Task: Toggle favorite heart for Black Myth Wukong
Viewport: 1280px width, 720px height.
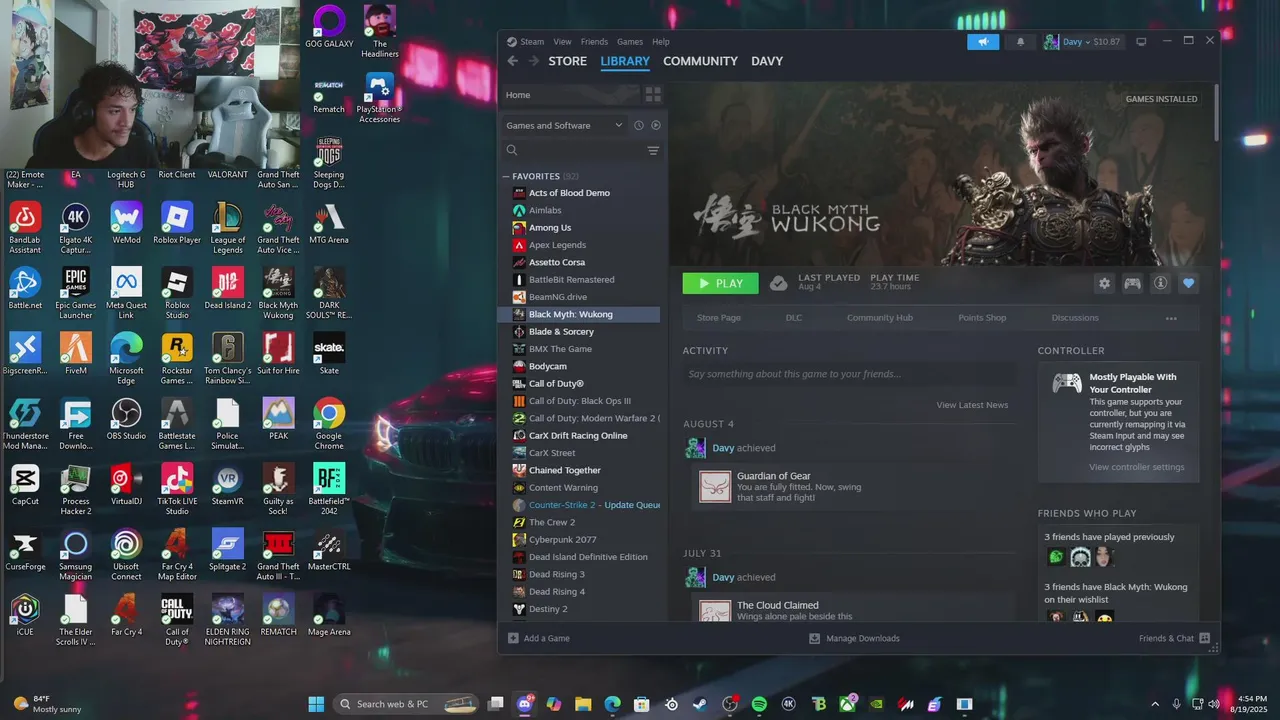Action: pyautogui.click(x=1188, y=283)
